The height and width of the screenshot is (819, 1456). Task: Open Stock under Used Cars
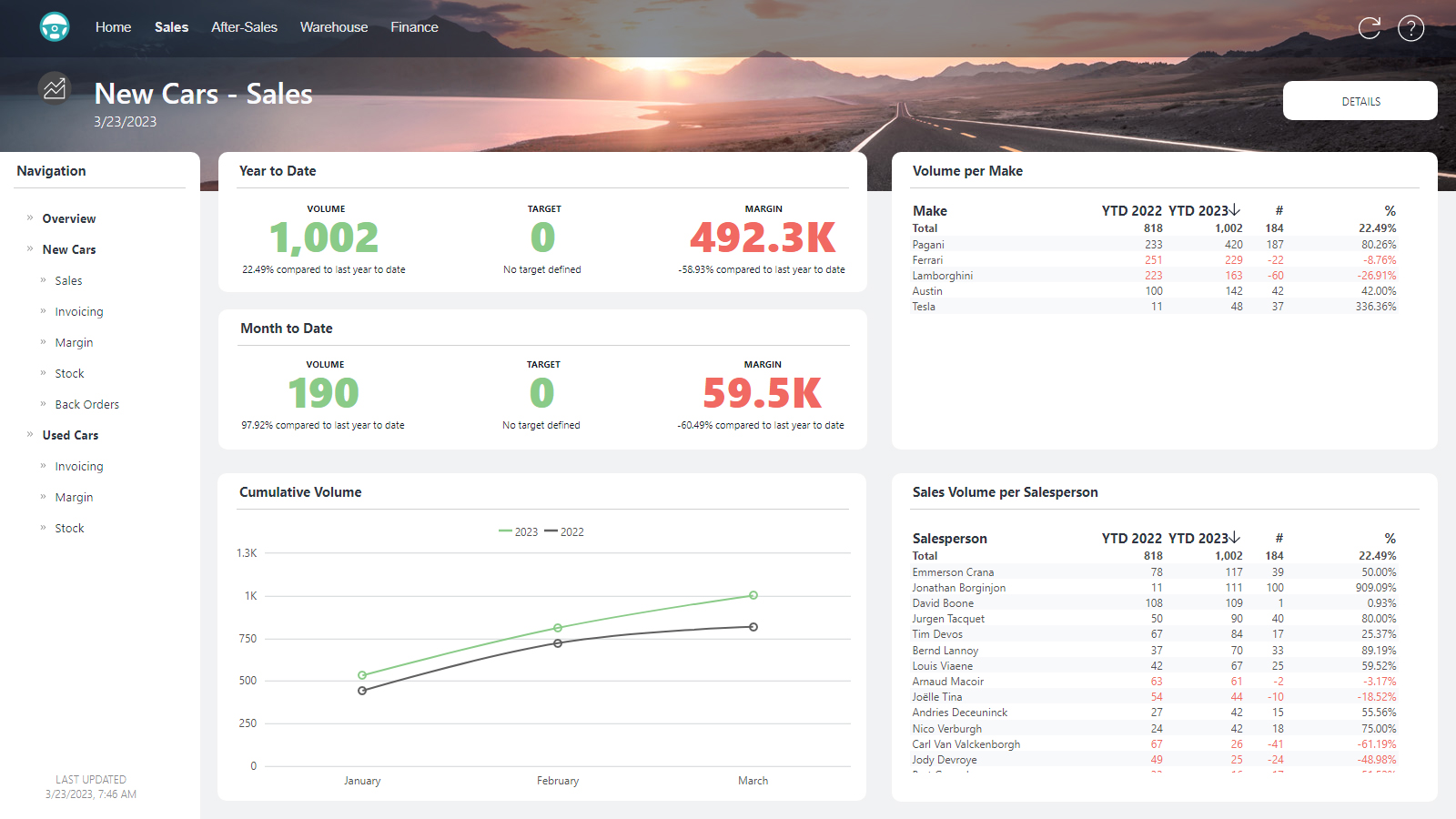[69, 528]
